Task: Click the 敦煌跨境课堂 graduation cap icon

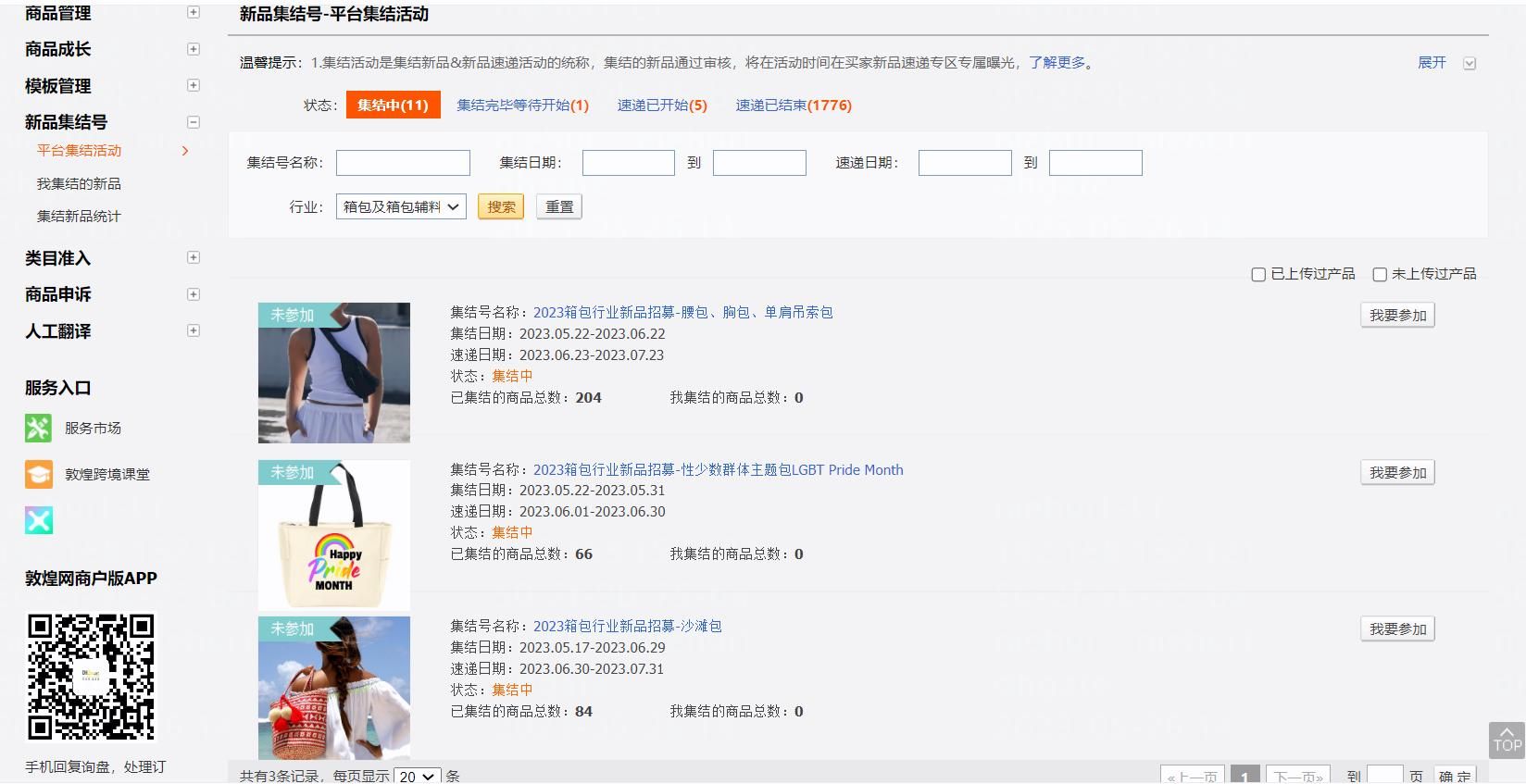Action: pos(38,474)
